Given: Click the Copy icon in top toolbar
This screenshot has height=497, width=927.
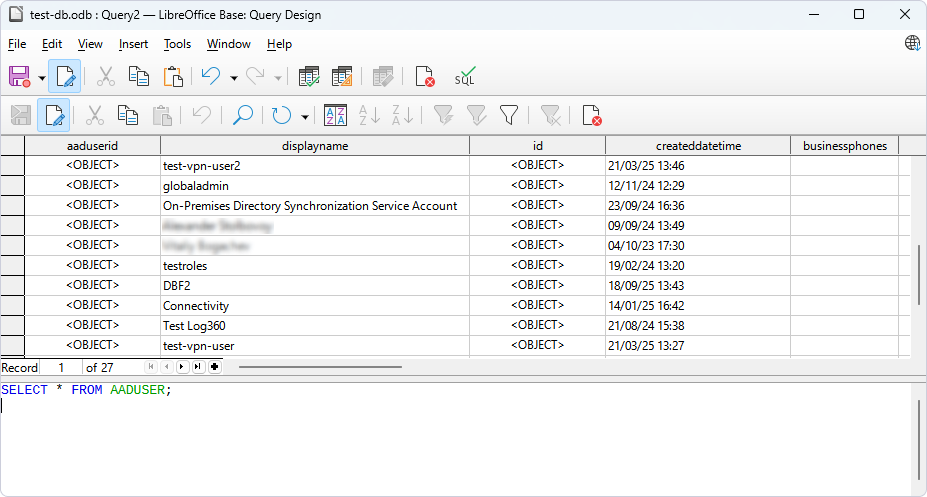Looking at the screenshot, I should coord(139,77).
